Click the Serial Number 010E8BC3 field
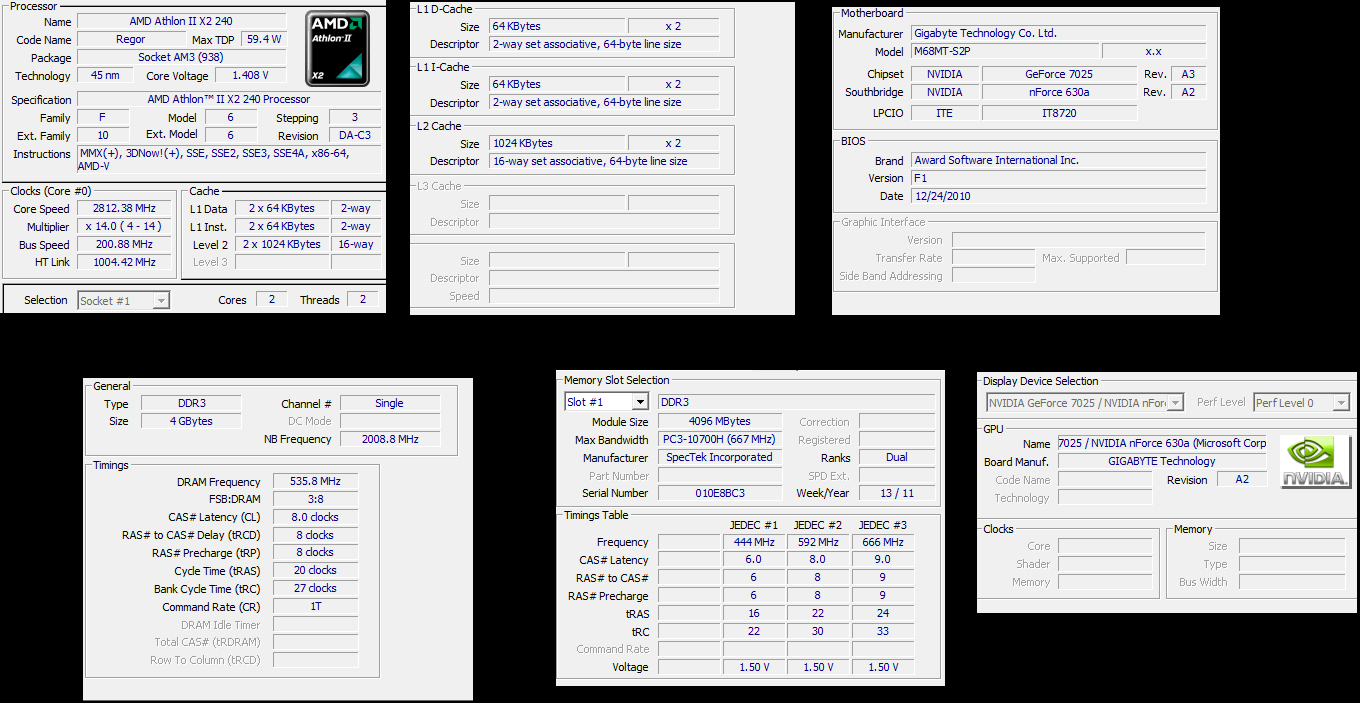This screenshot has width=1360, height=703. coord(720,493)
